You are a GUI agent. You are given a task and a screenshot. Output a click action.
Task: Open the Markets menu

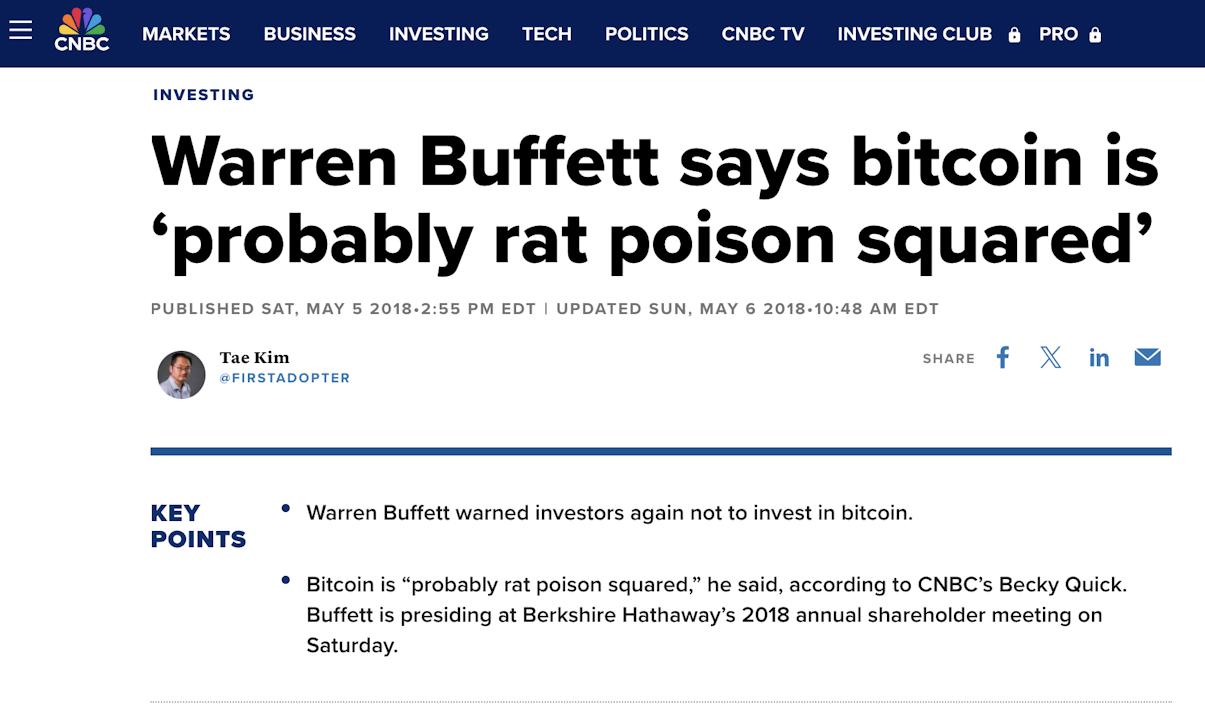tap(186, 34)
